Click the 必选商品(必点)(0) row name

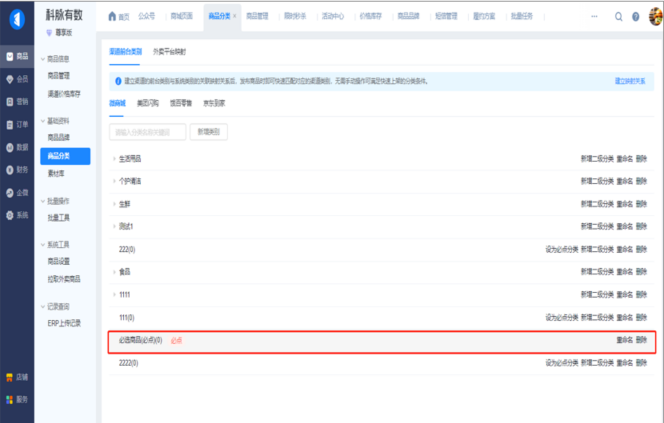[x=141, y=340]
